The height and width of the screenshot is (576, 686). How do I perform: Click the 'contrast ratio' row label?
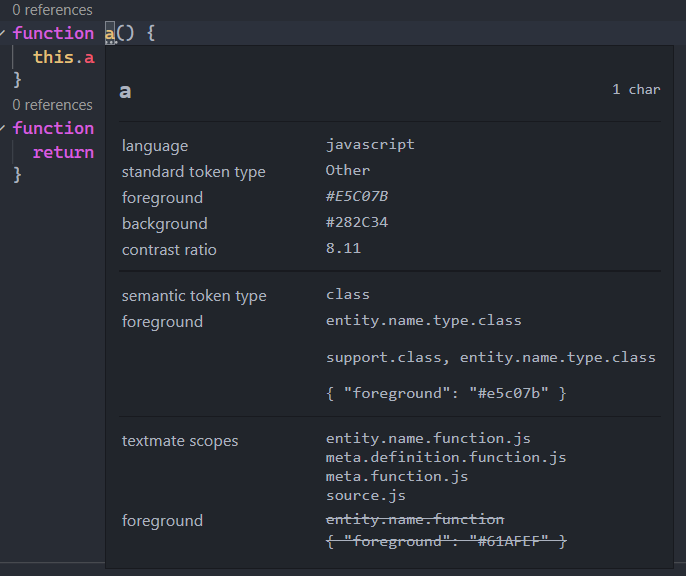[x=169, y=250]
